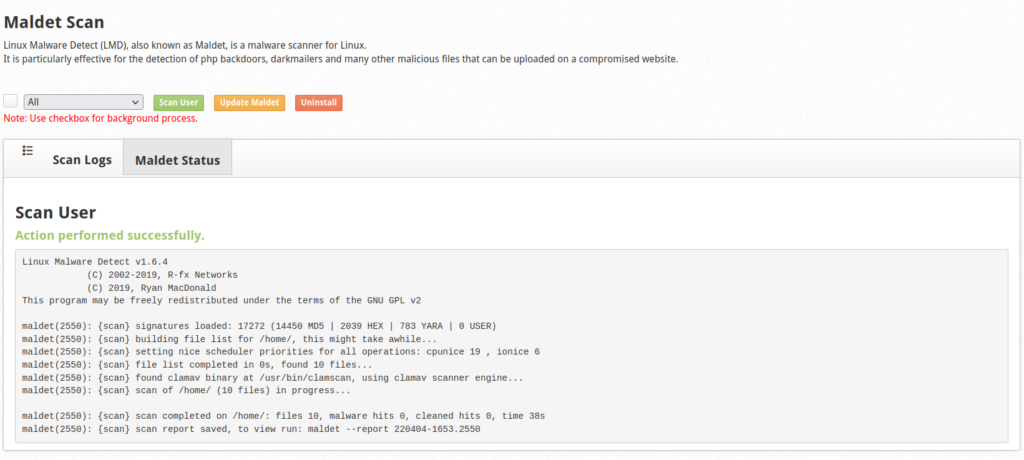Enable the background process checkbox
Viewport: 1024px width, 460px height.
(x=11, y=102)
